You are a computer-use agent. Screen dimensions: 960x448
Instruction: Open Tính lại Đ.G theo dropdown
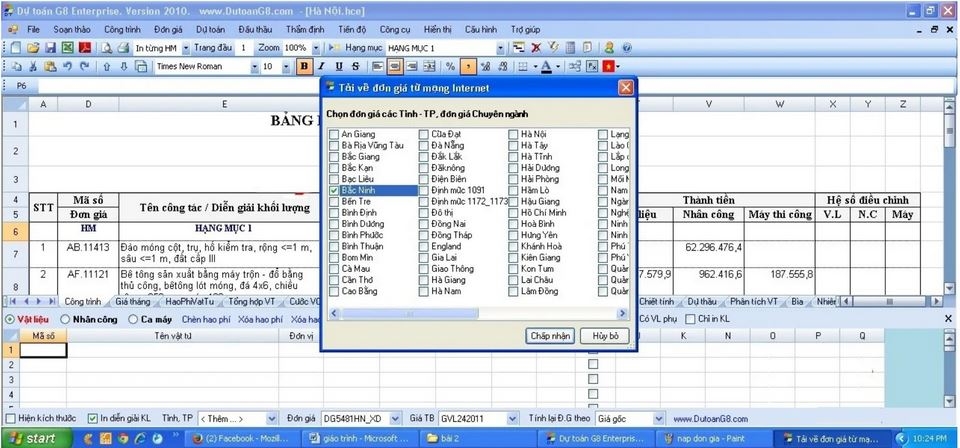coord(659,419)
